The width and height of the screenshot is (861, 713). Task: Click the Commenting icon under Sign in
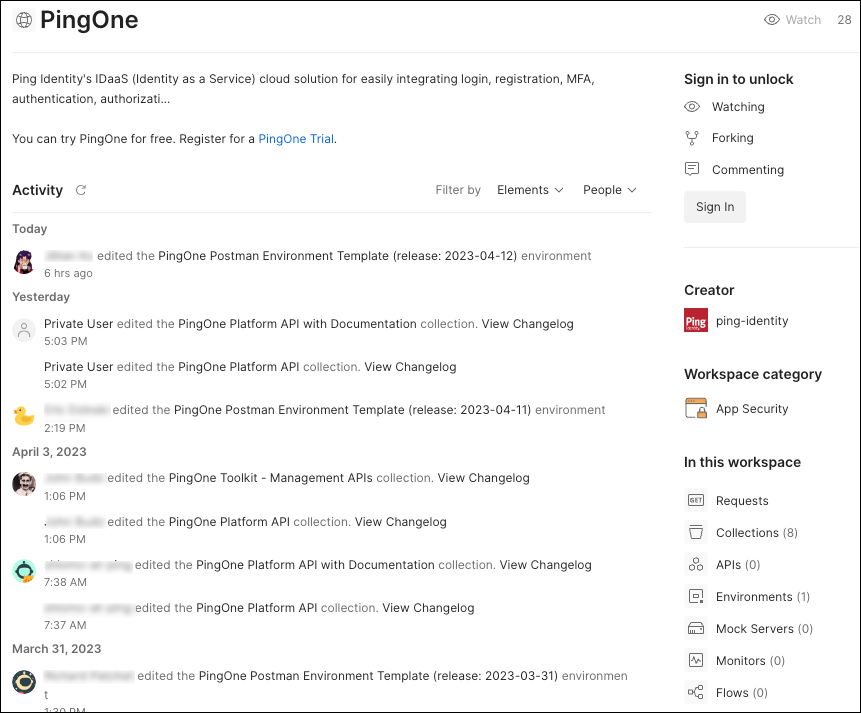[692, 169]
